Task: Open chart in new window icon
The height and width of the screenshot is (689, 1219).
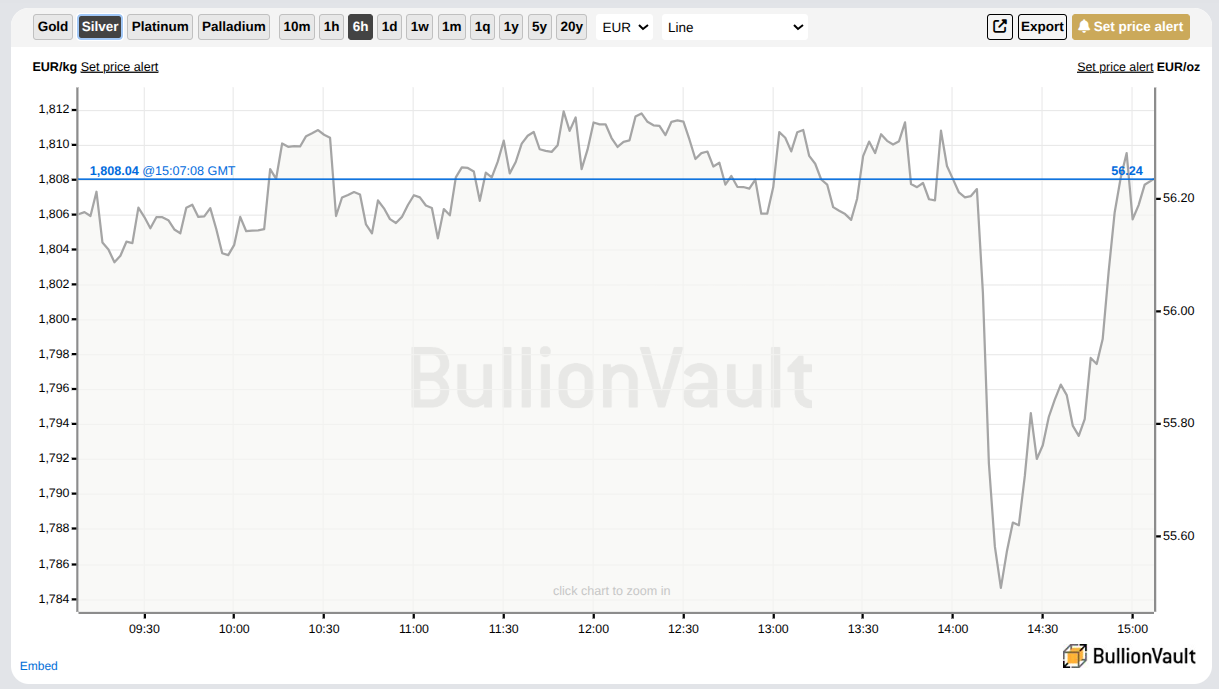Action: tap(999, 27)
